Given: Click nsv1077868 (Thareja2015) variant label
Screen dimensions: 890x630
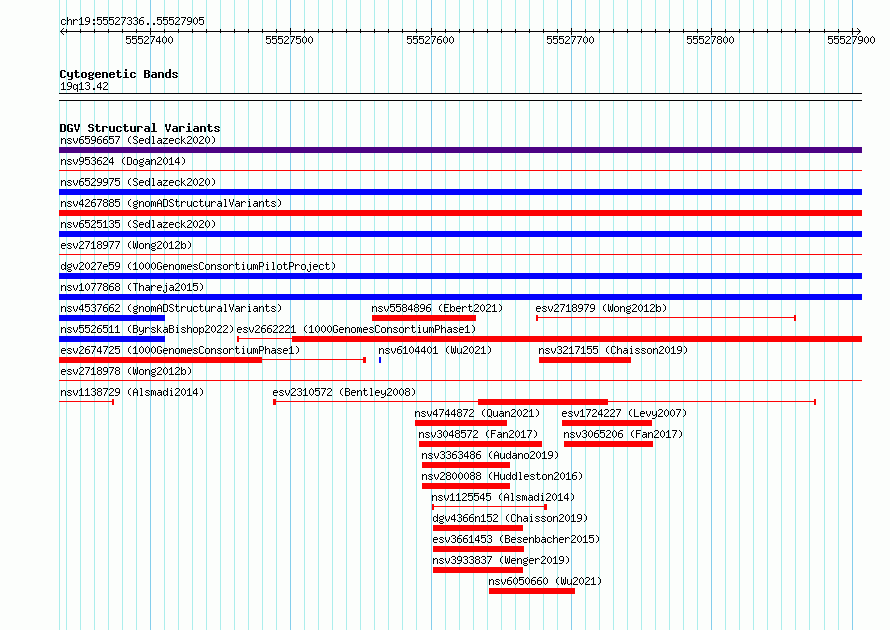Looking at the screenshot, I should tap(132, 287).
